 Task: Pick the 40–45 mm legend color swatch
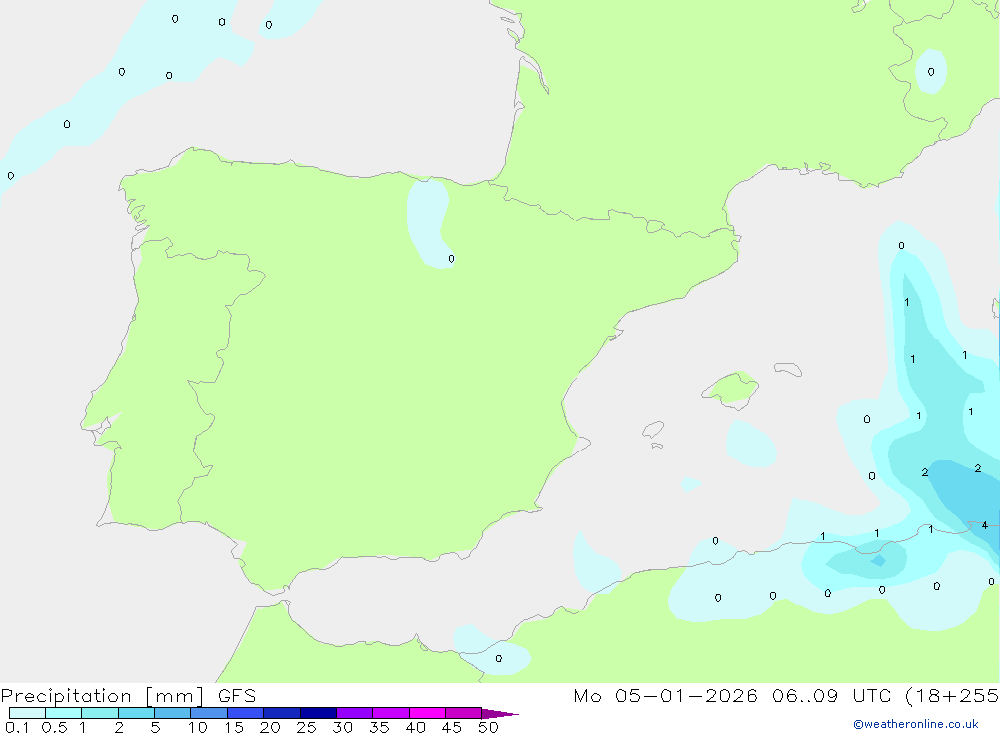[x=427, y=713]
